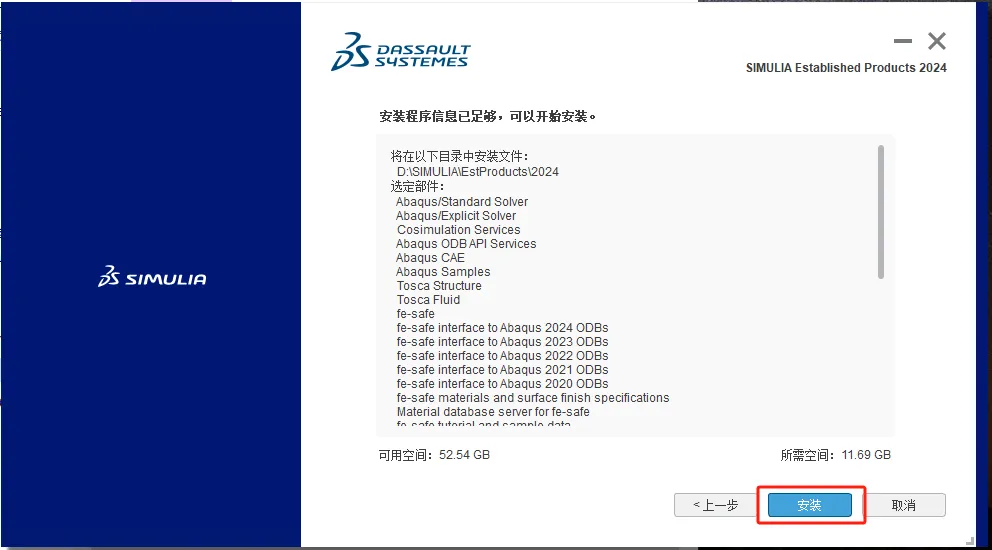Click Material database server for fe-safe

pos(493,411)
